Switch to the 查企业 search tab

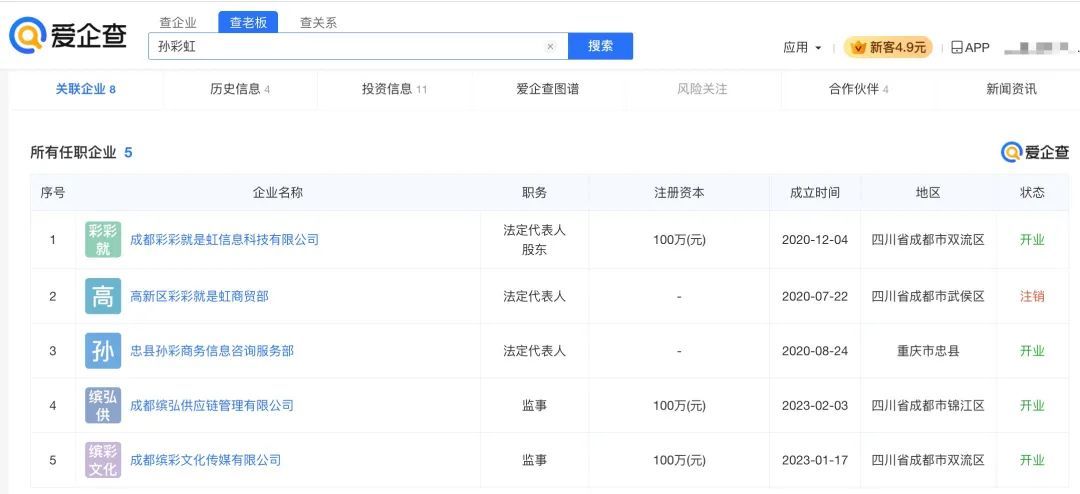pyautogui.click(x=178, y=22)
